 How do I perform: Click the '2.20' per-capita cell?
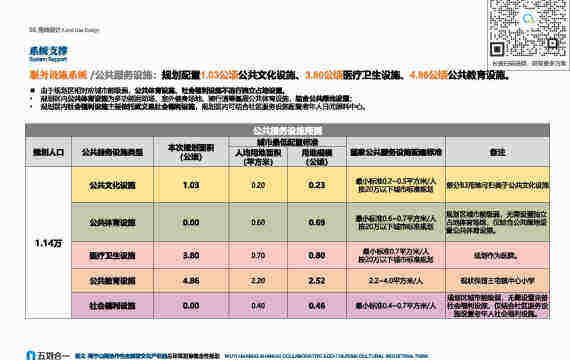point(258,280)
